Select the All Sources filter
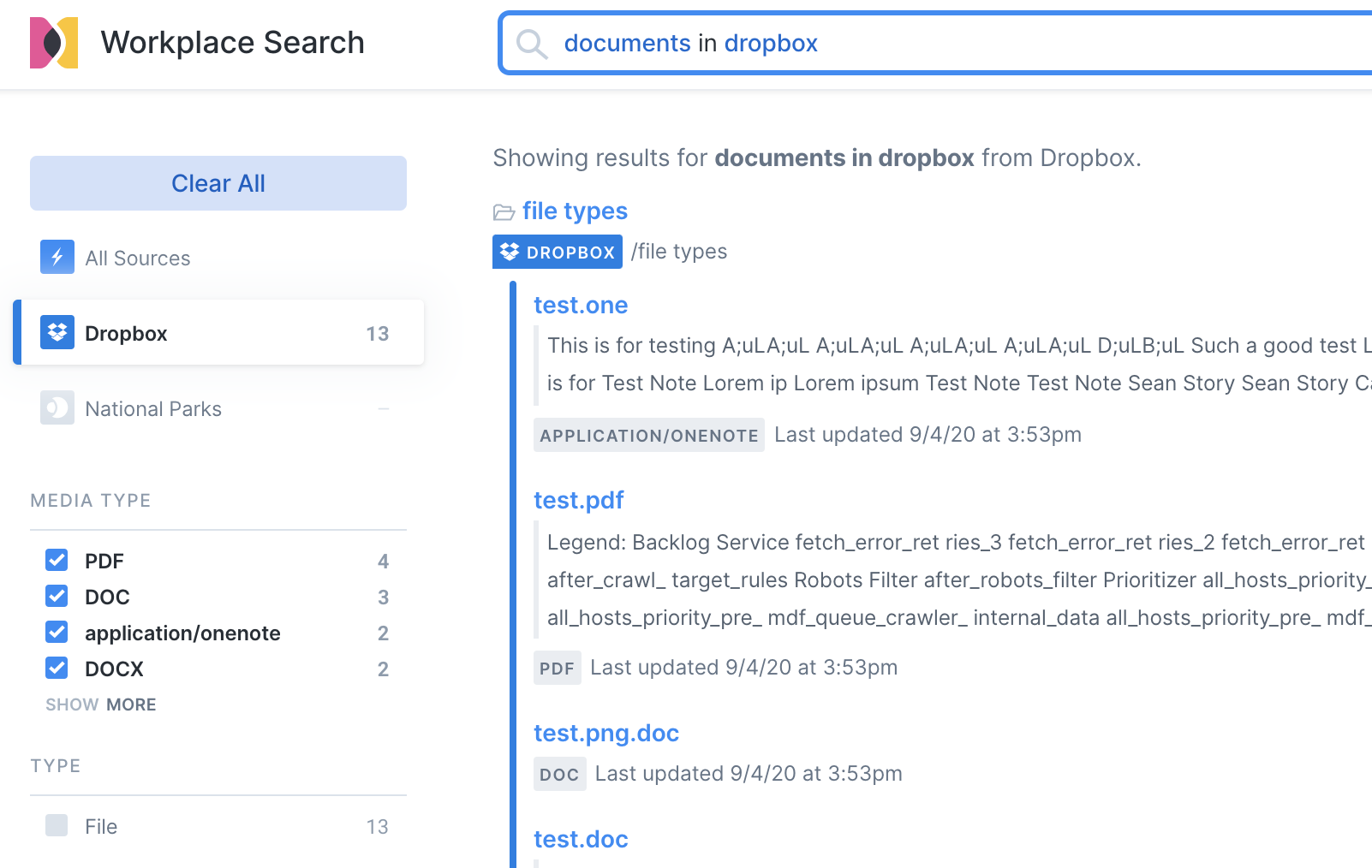 [137, 259]
